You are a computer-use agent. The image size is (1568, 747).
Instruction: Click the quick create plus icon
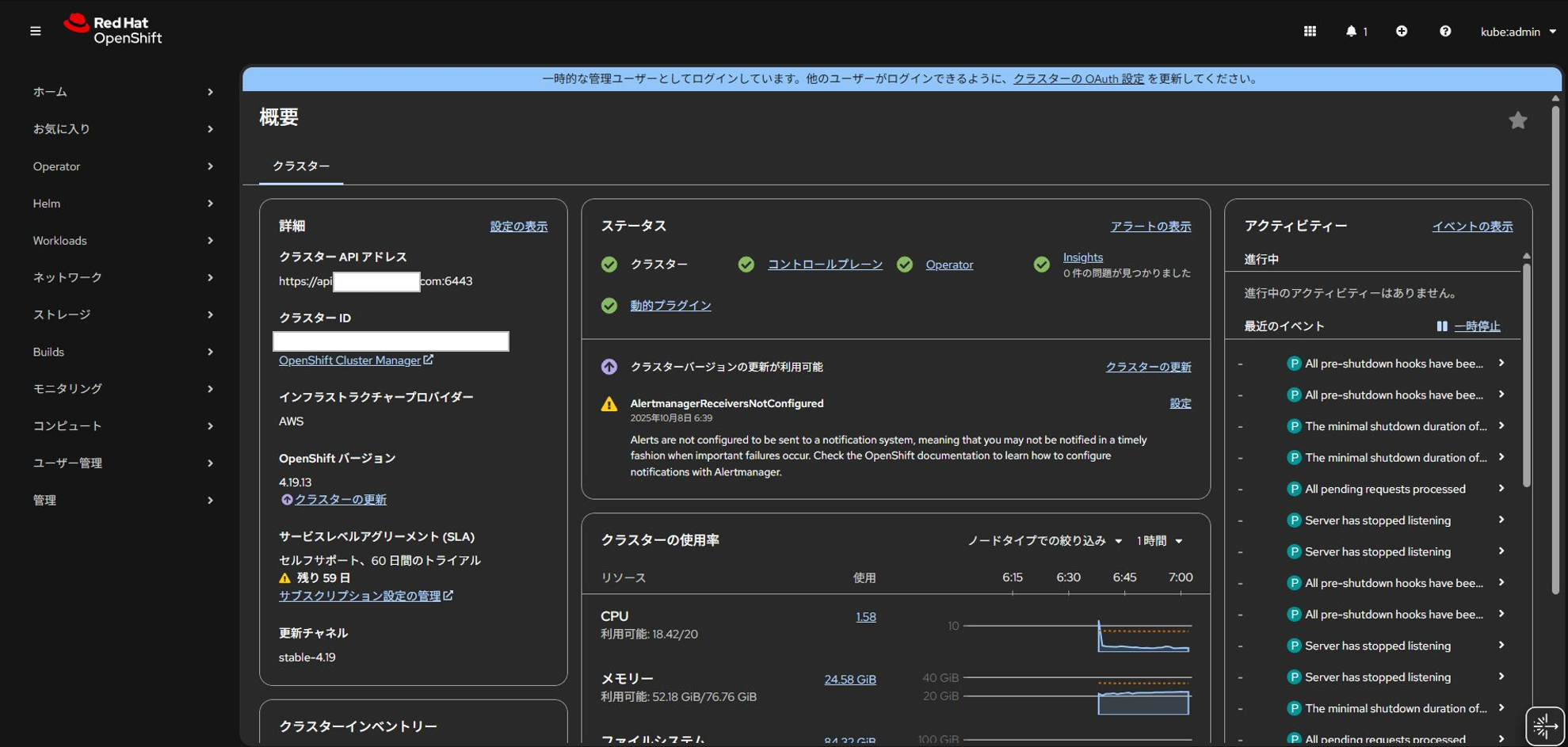pos(1401,31)
